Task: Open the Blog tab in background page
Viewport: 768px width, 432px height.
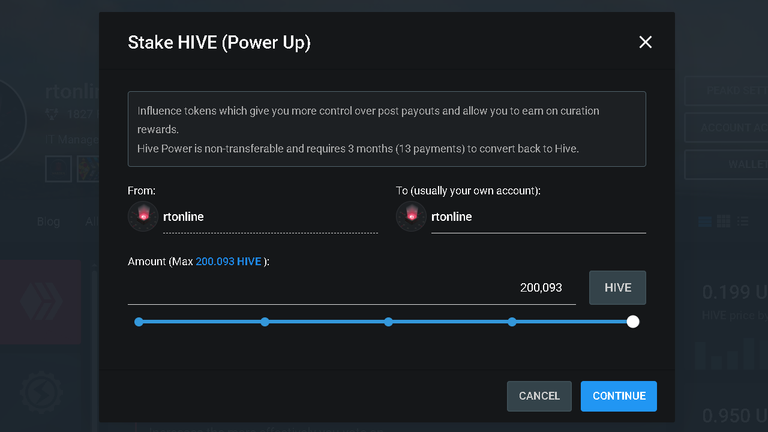Action: pyautogui.click(x=48, y=221)
